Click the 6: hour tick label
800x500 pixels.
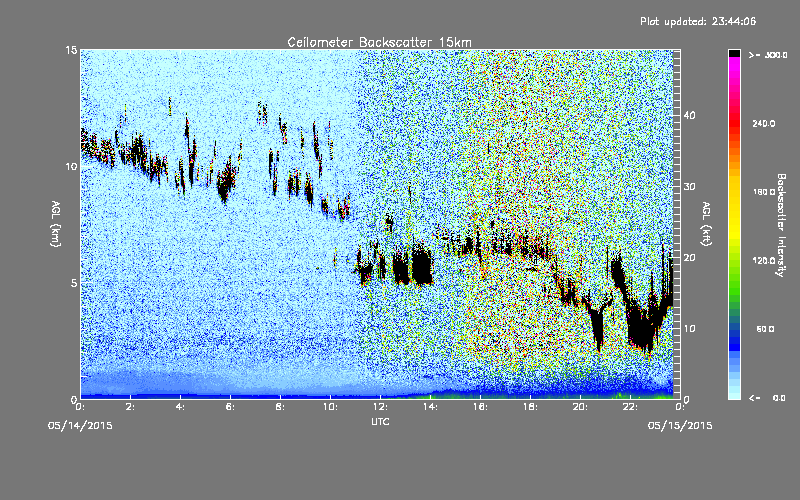coord(231,407)
